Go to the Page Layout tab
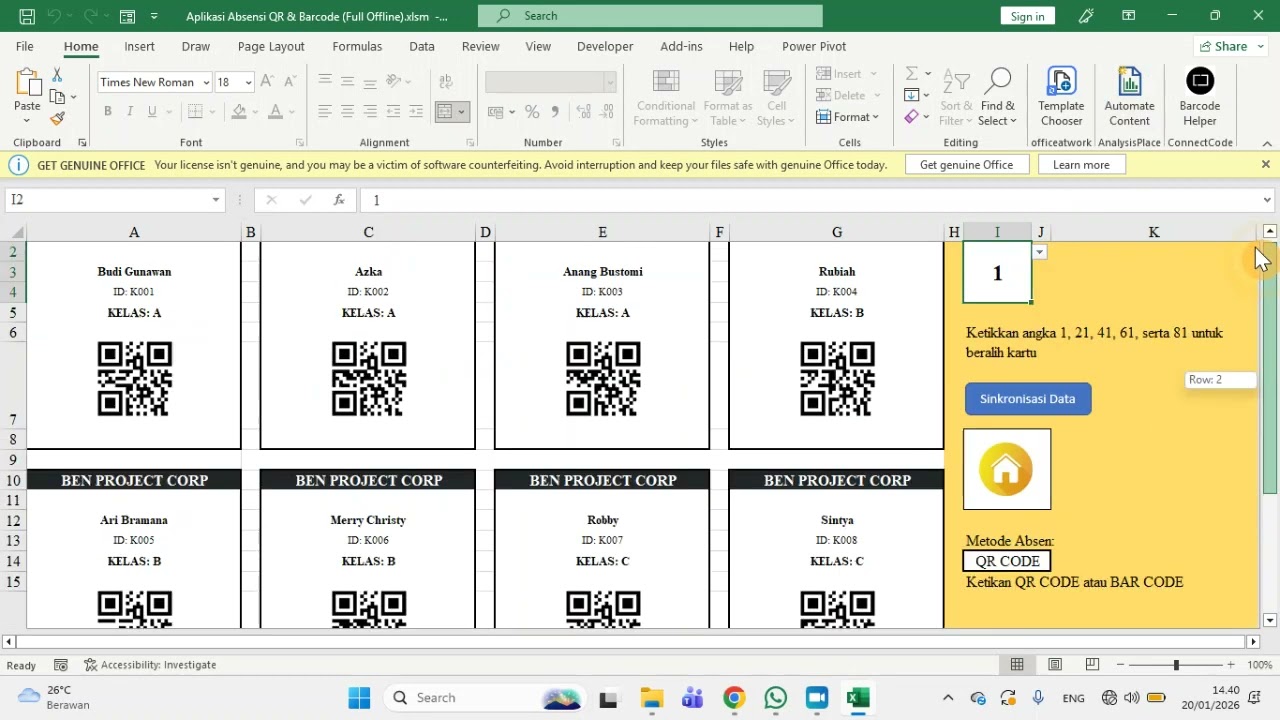Viewport: 1280px width, 720px height. pos(271,47)
